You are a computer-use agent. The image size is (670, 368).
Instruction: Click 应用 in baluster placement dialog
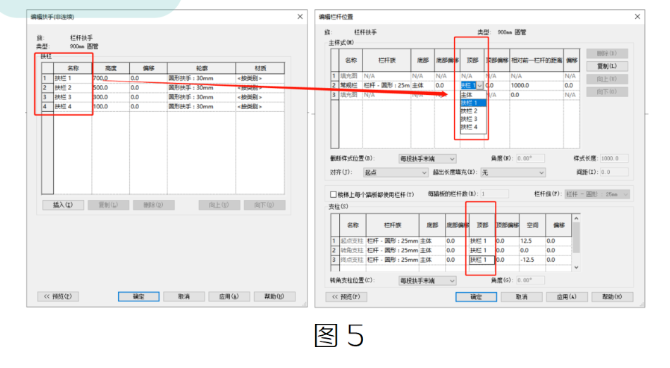[x=567, y=297]
